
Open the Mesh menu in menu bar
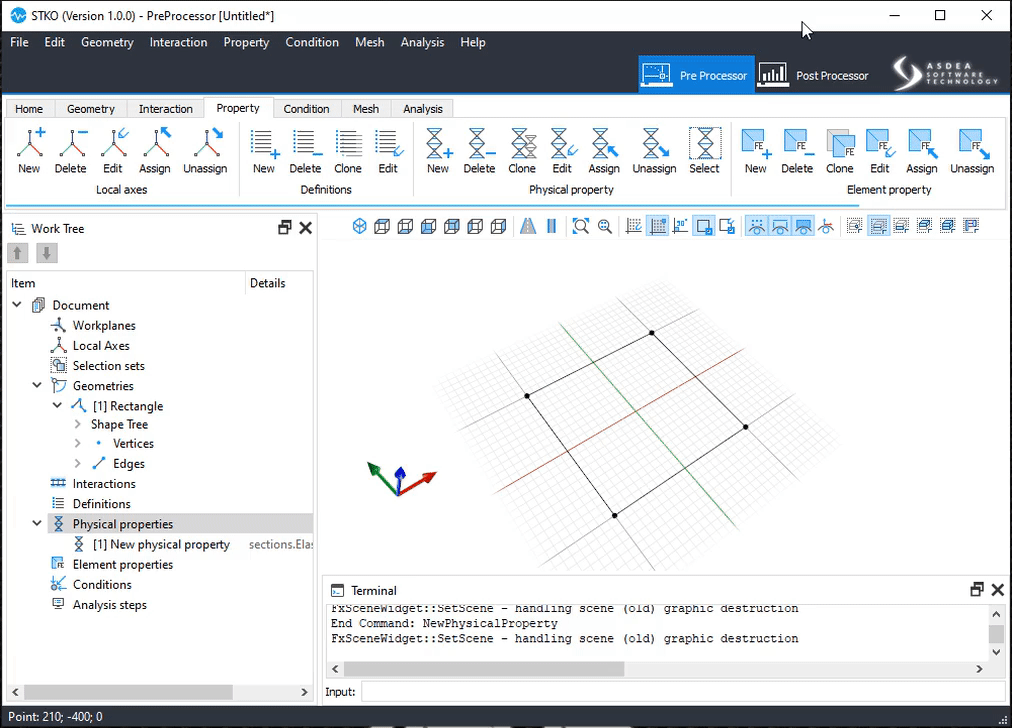[x=369, y=42]
